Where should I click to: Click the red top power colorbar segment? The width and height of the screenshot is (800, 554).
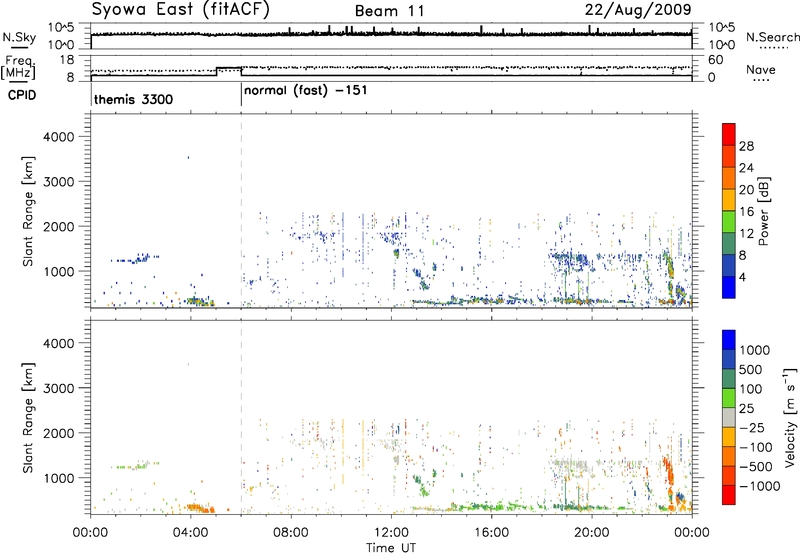pos(729,135)
